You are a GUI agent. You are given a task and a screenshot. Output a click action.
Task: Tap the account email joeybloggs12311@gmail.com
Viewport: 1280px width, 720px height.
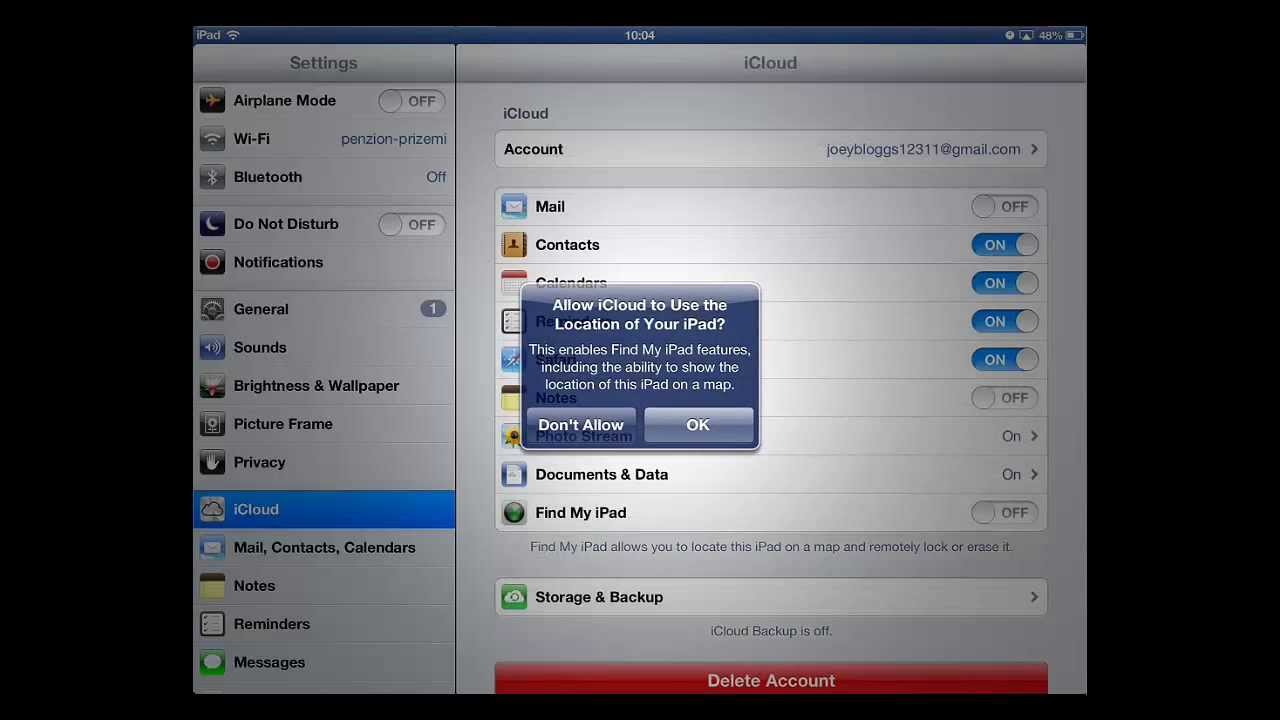tap(923, 149)
